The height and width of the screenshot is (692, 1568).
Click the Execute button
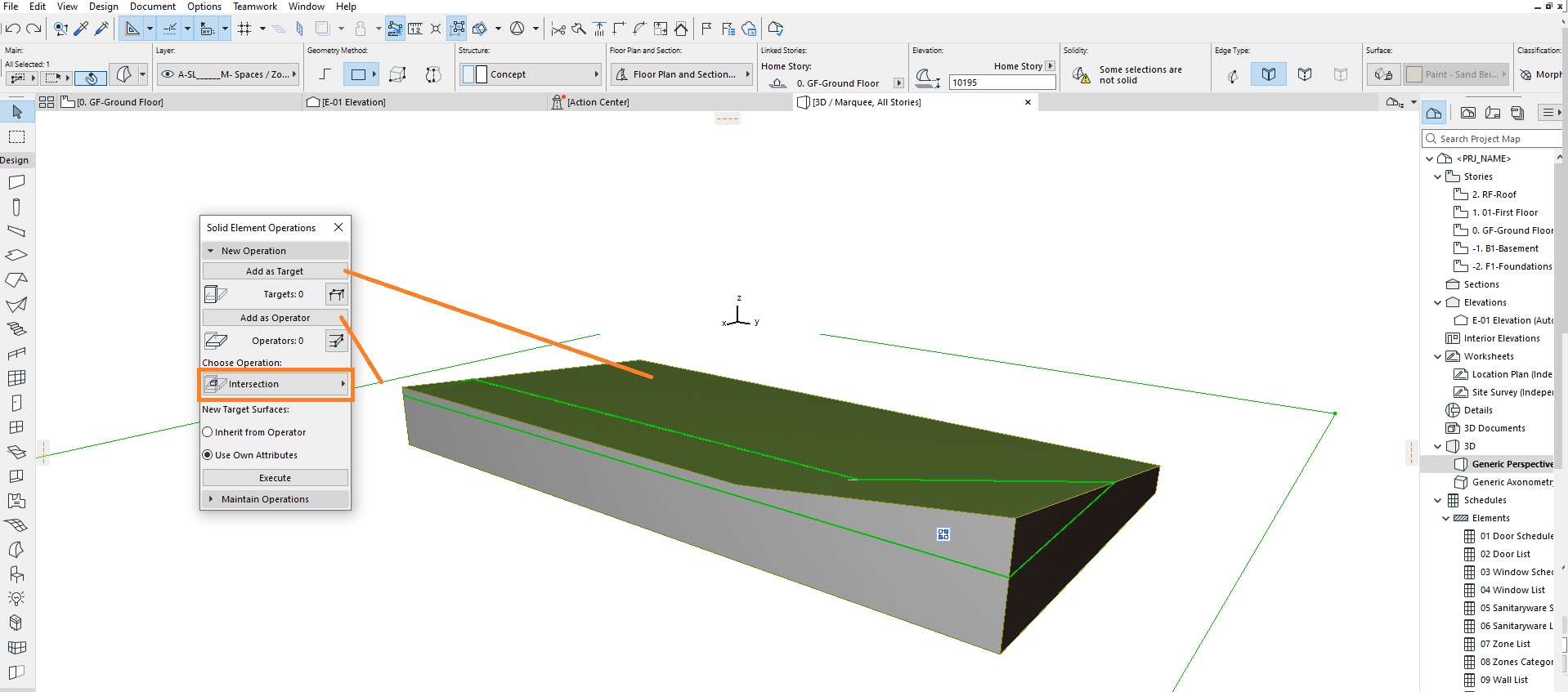coord(275,478)
